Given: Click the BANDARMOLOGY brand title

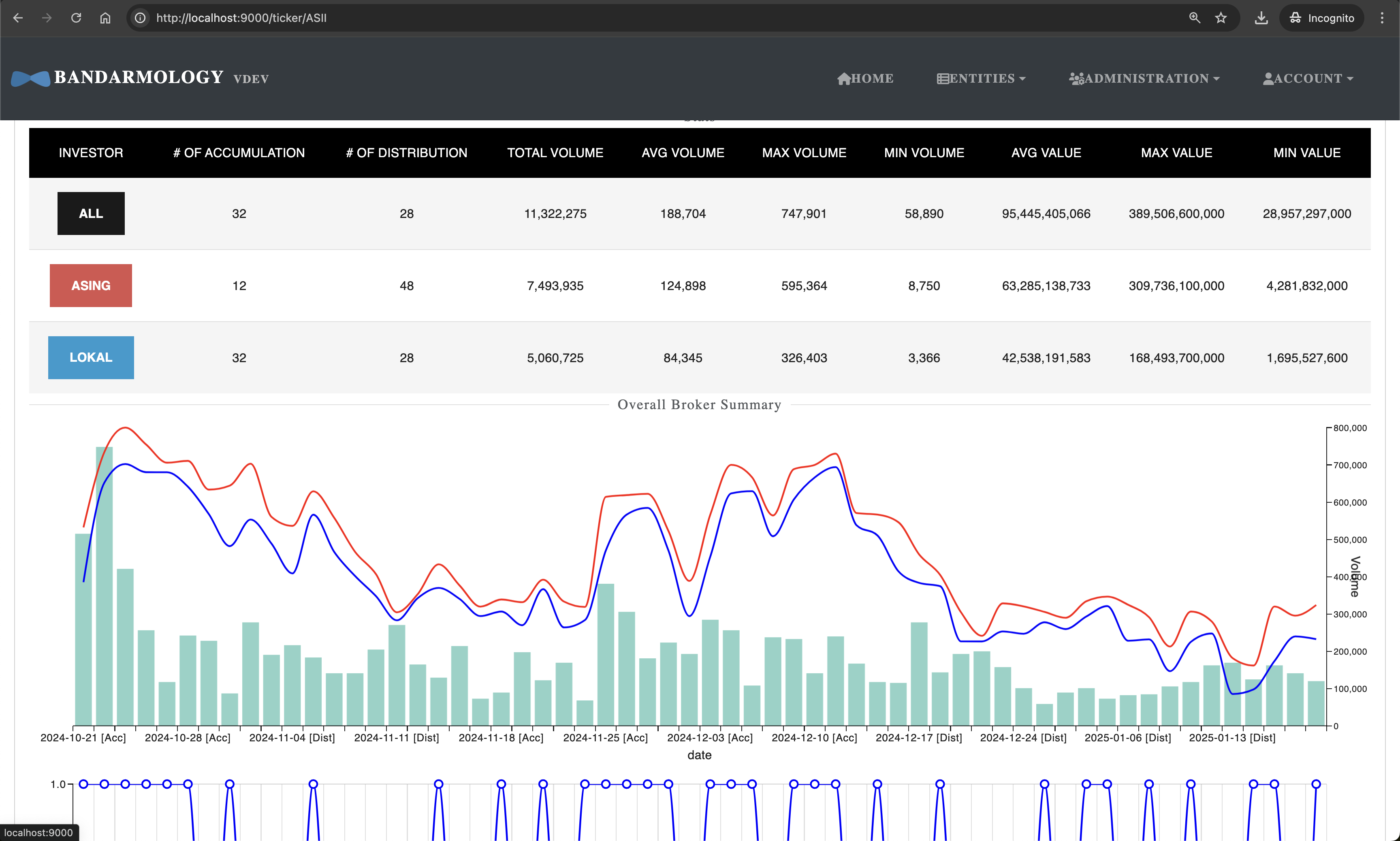Looking at the screenshot, I should click(139, 77).
